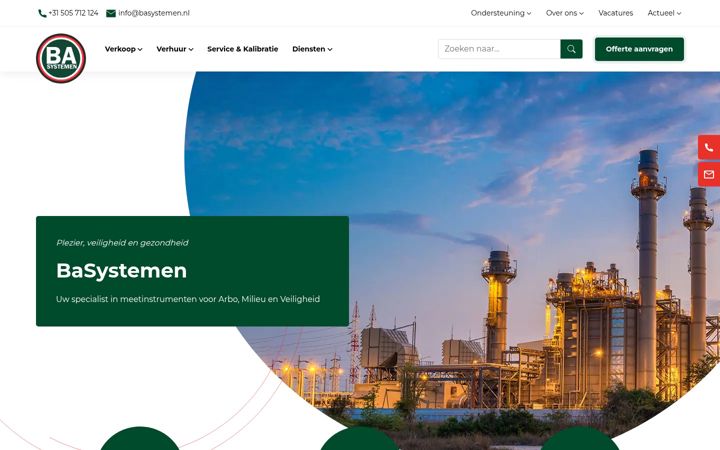The width and height of the screenshot is (720, 450).
Task: Click the BA Systemen logo
Action: 61,58
